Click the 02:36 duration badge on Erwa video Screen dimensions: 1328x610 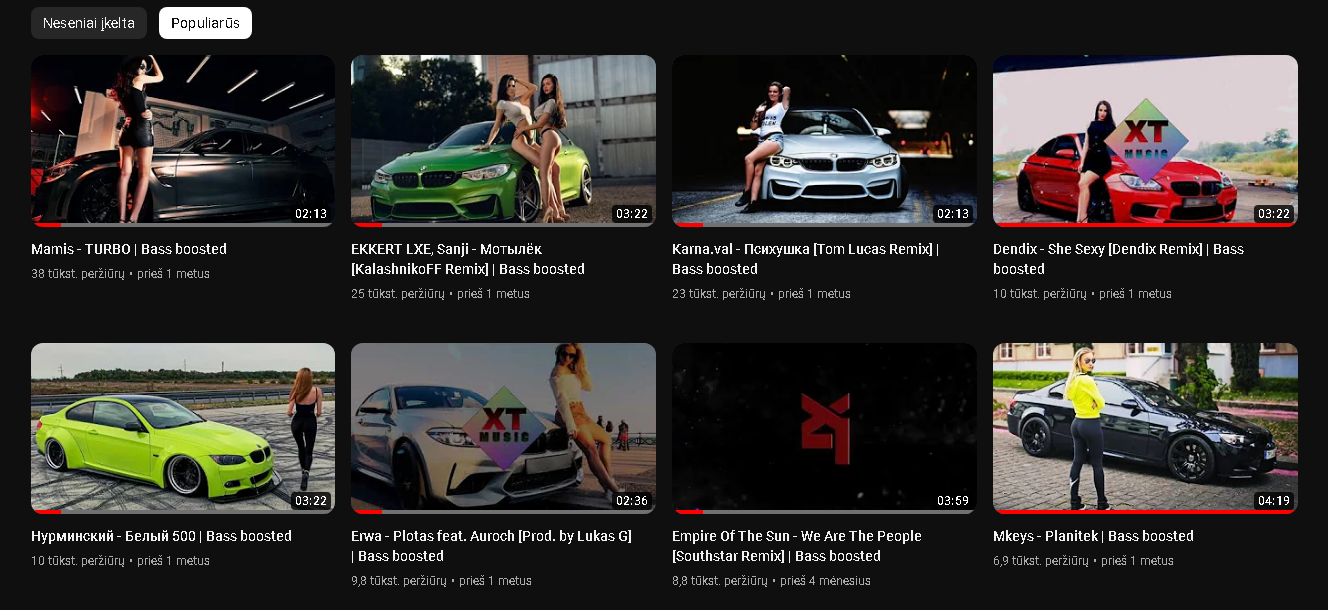tap(632, 500)
